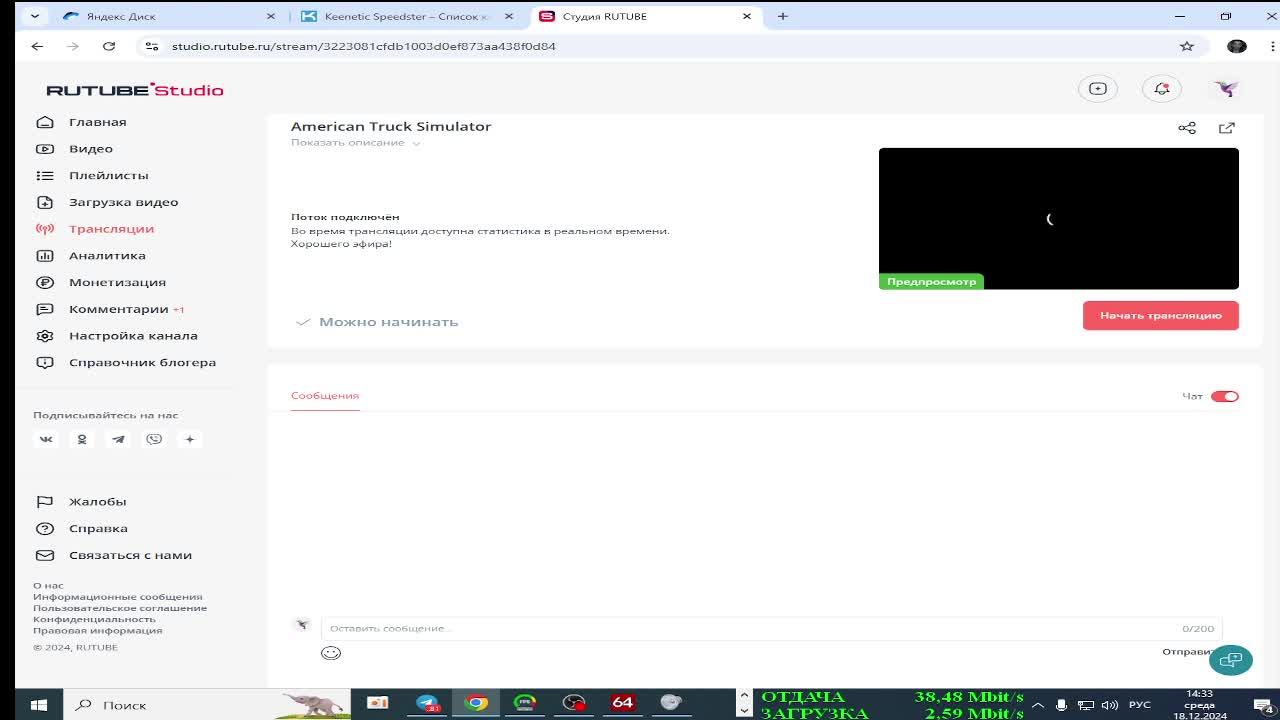Open the Odnoklassniki social link
1280x720 pixels.
tap(82, 439)
